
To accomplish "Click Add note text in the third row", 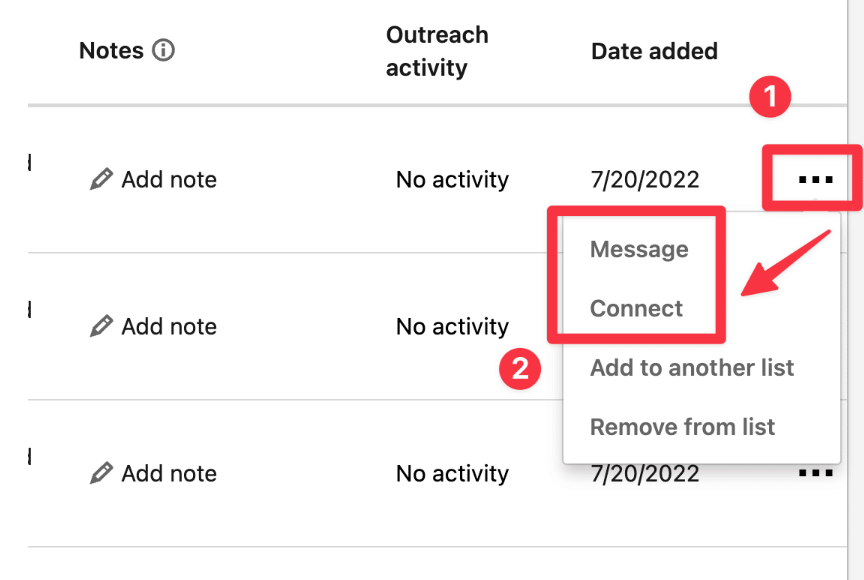I will tap(169, 474).
